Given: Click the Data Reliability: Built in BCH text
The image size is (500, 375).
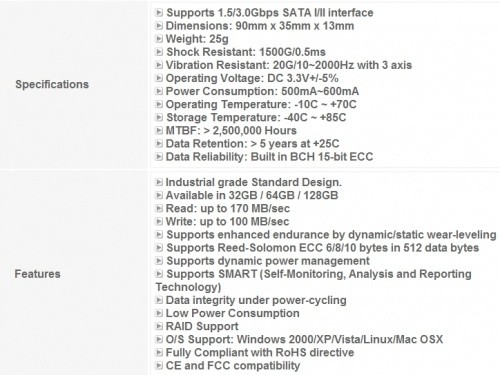Looking at the screenshot, I should coord(269,157).
